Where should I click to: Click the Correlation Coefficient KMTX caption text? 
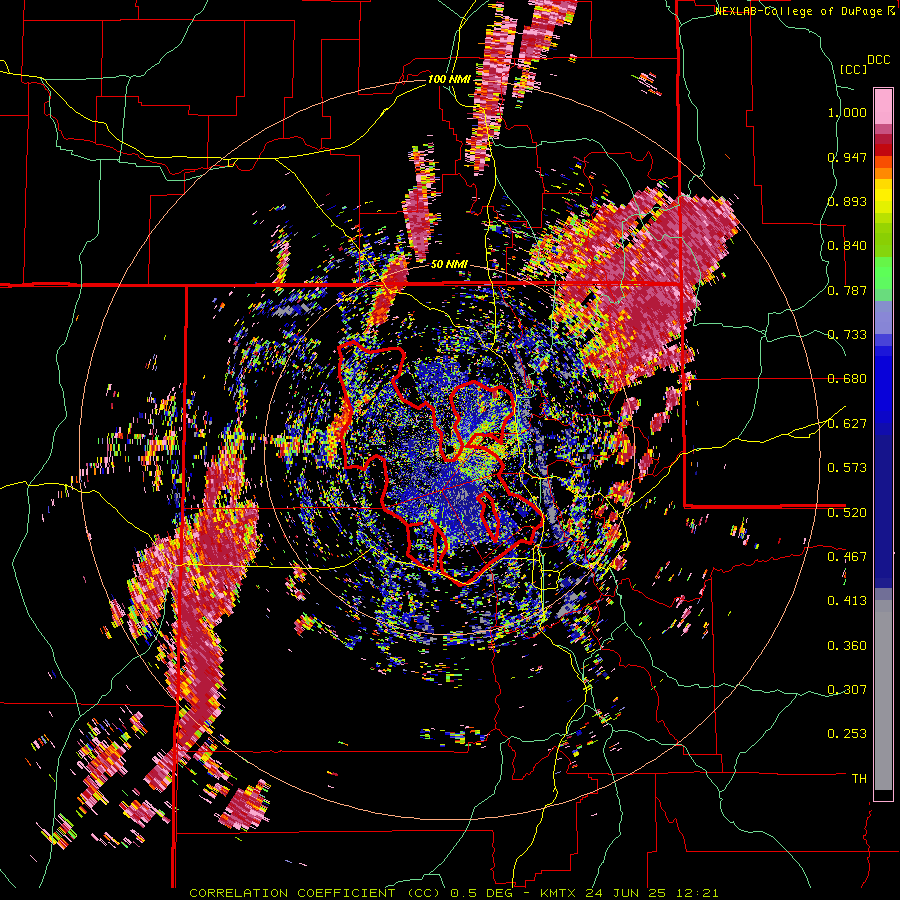[x=453, y=893]
